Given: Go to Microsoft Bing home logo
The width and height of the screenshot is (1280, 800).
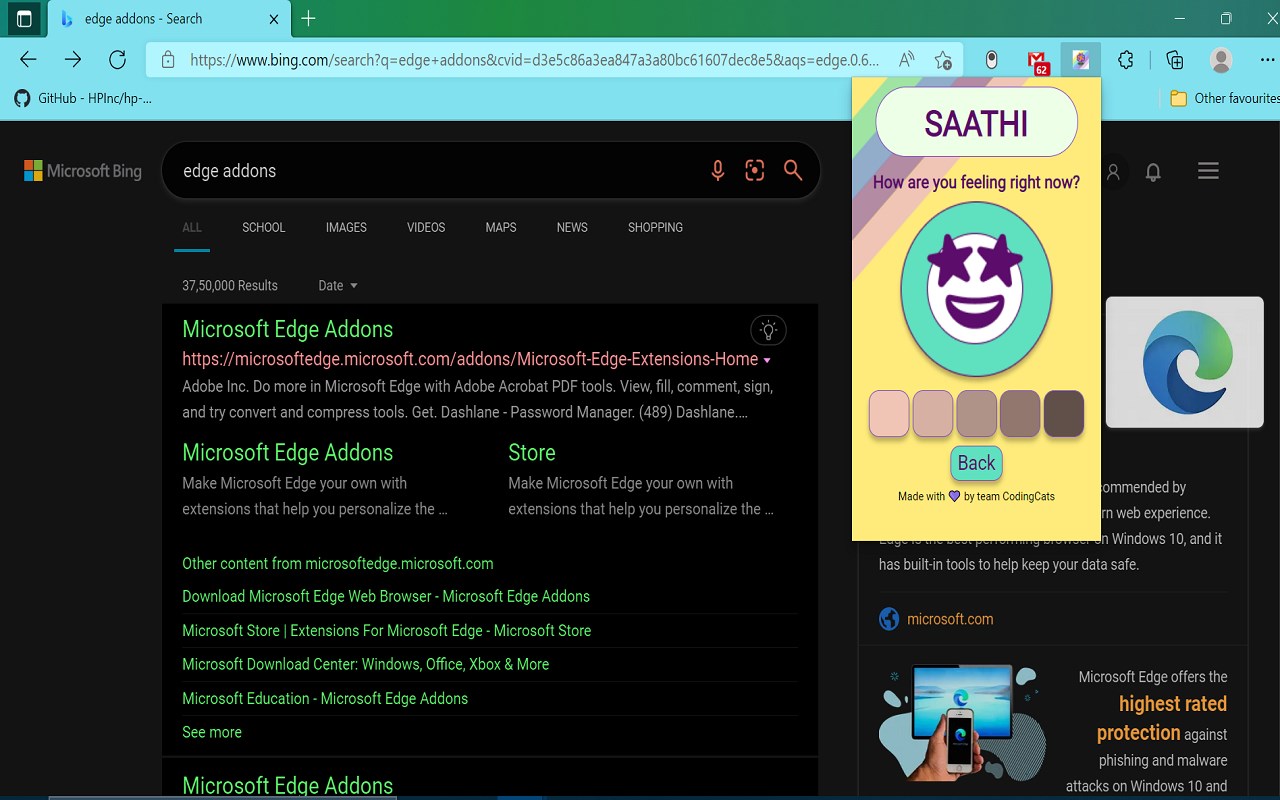Looking at the screenshot, I should tap(83, 171).
